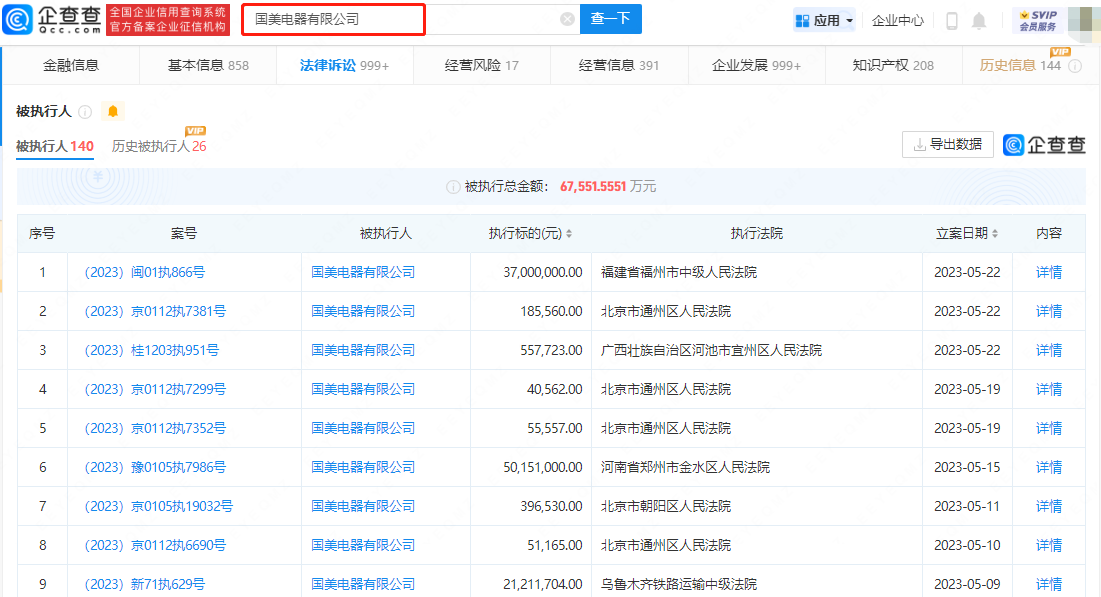
Task: Open case (2023)闽01执866号
Action: point(145,273)
